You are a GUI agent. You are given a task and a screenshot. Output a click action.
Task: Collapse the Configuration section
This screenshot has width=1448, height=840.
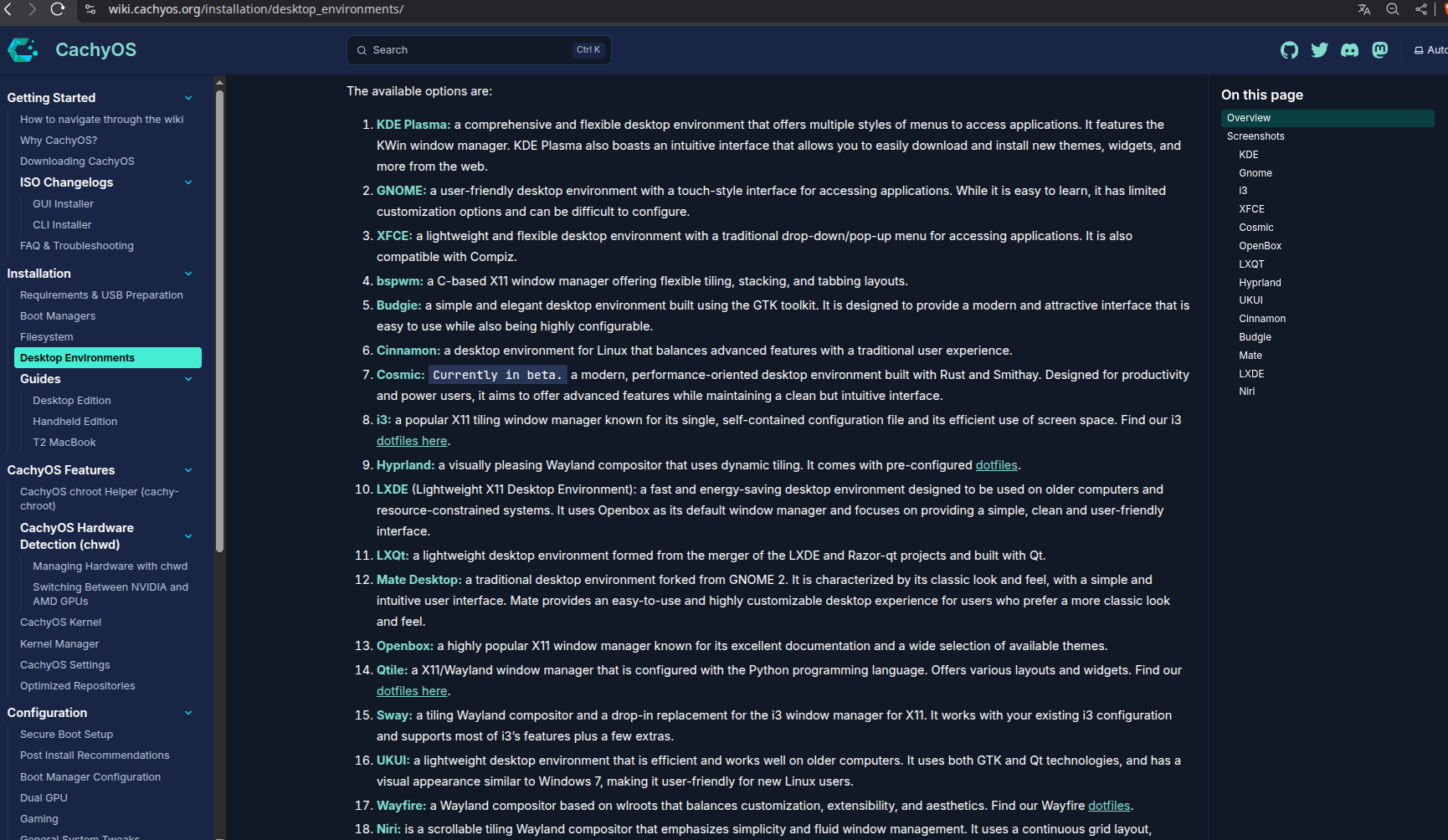point(188,713)
